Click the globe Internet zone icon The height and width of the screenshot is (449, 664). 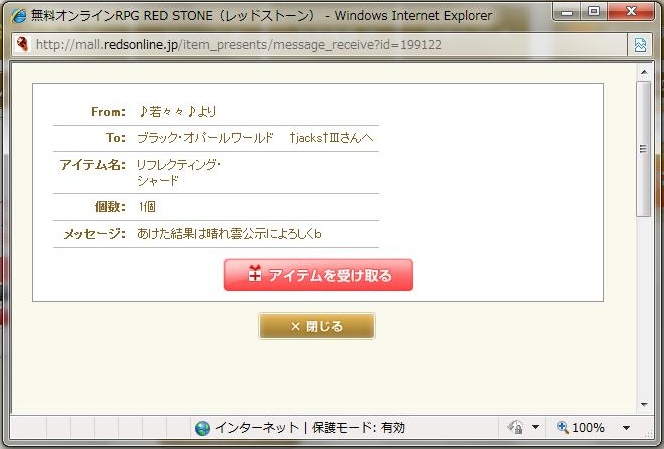coord(203,428)
